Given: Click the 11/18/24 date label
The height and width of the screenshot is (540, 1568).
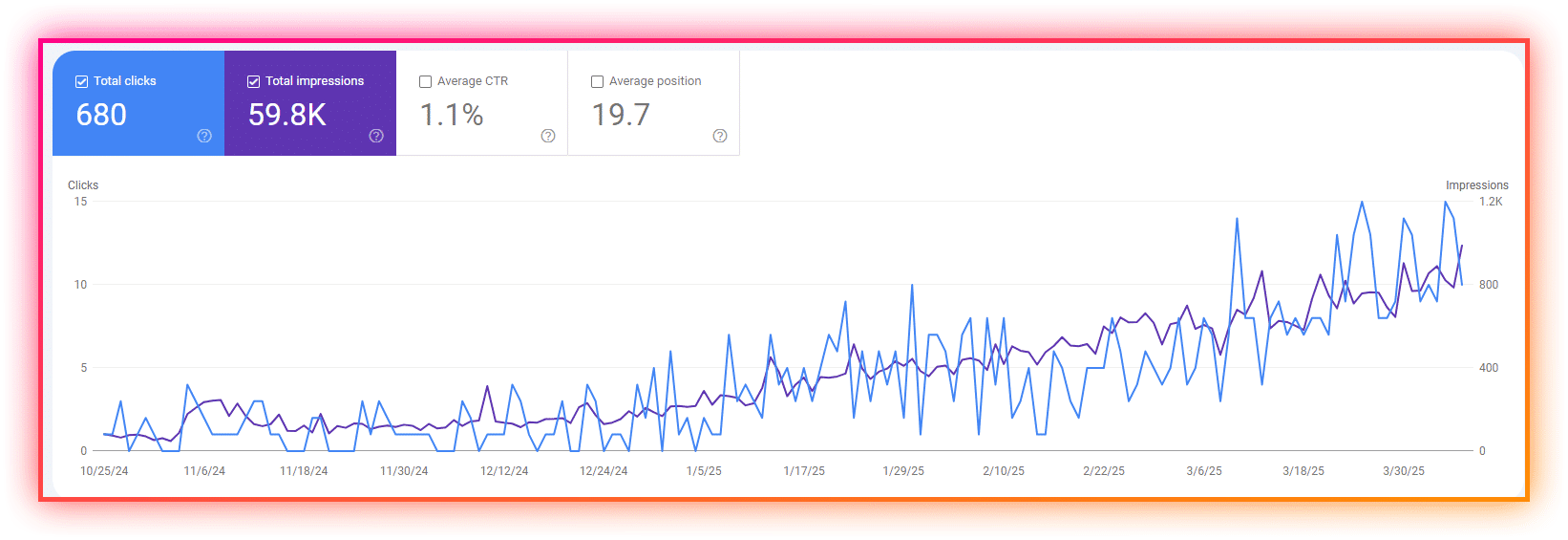Looking at the screenshot, I should tap(304, 471).
